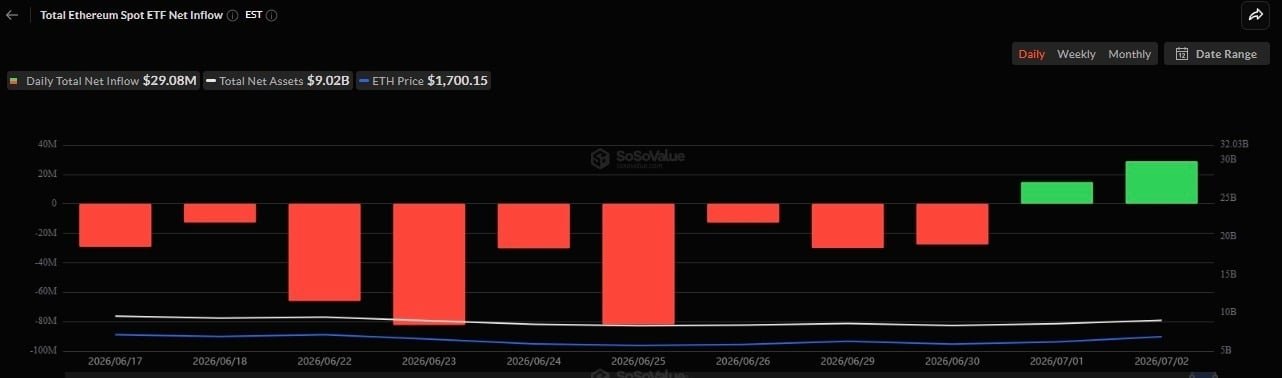Toggle ETH Price series legend
The width and height of the screenshot is (1282, 378).
pyautogui.click(x=423, y=80)
